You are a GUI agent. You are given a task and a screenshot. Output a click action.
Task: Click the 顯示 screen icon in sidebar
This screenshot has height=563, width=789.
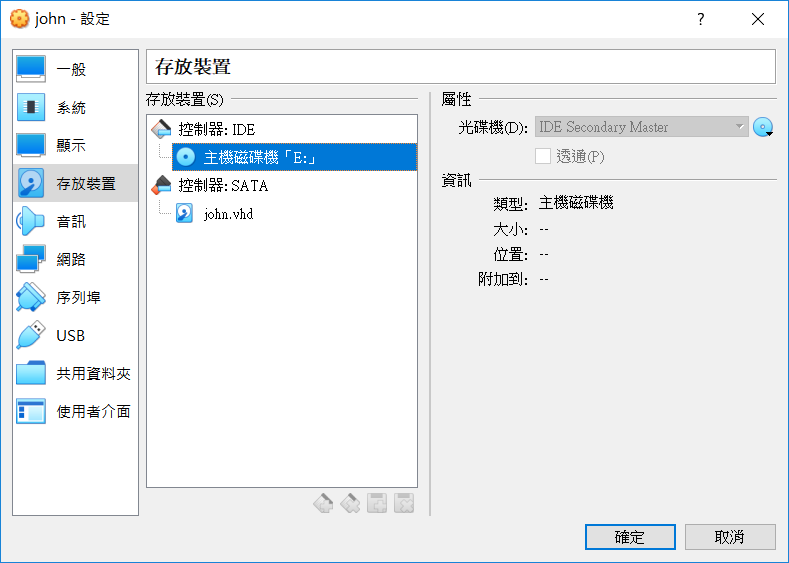coord(31,145)
